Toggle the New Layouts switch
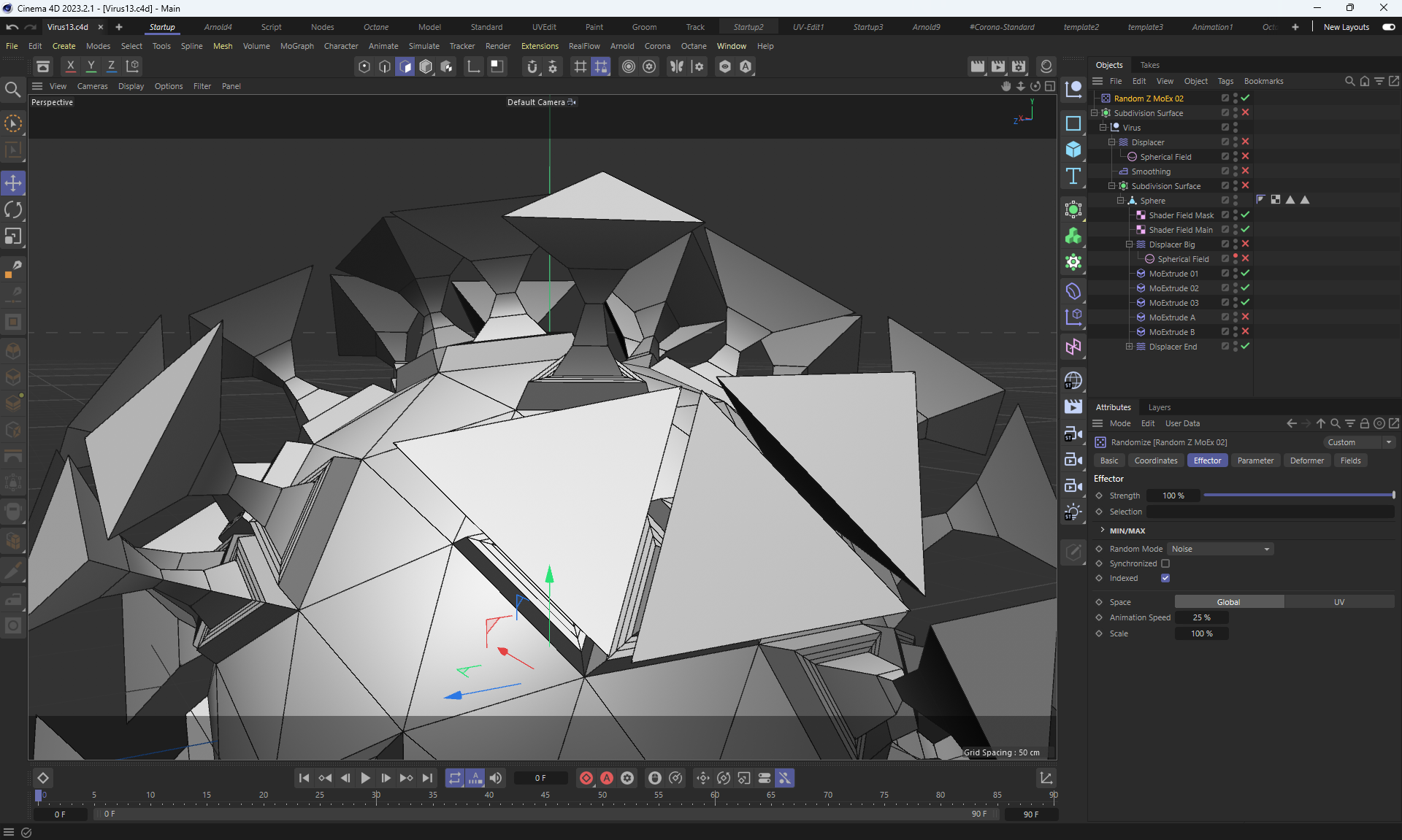The image size is (1402, 840). [1388, 27]
